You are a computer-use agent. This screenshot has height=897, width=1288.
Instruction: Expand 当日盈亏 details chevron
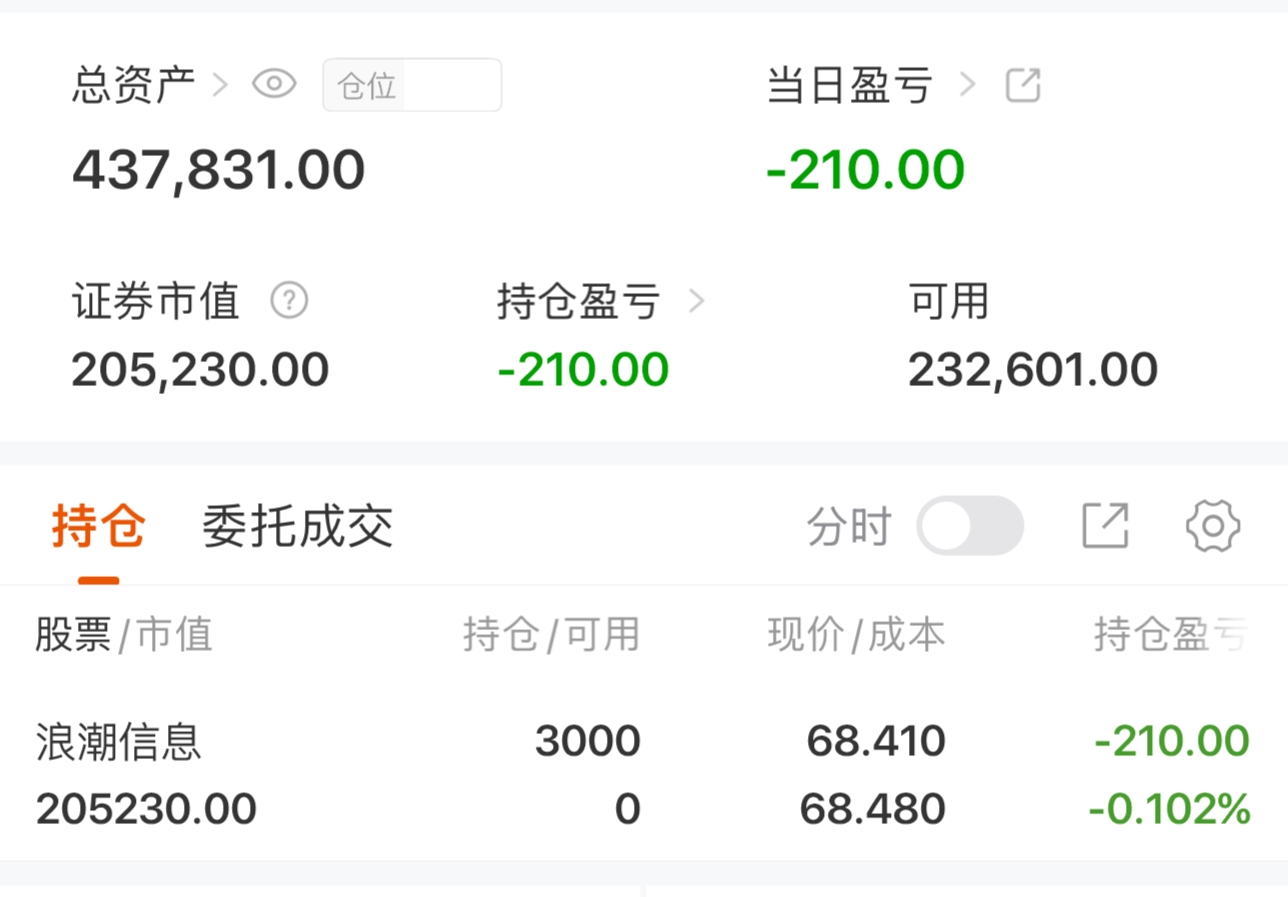tap(967, 85)
